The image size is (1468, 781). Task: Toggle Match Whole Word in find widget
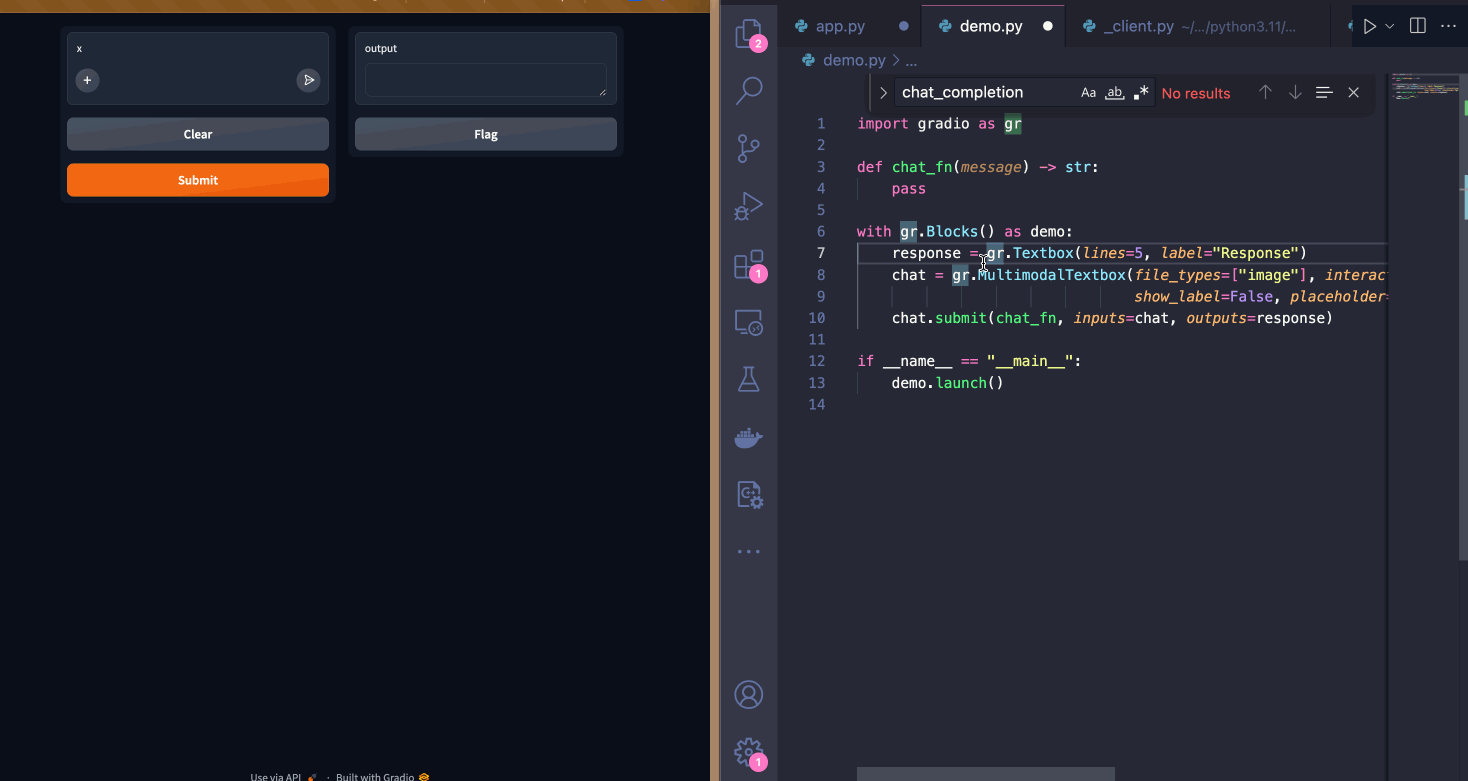[x=1114, y=93]
